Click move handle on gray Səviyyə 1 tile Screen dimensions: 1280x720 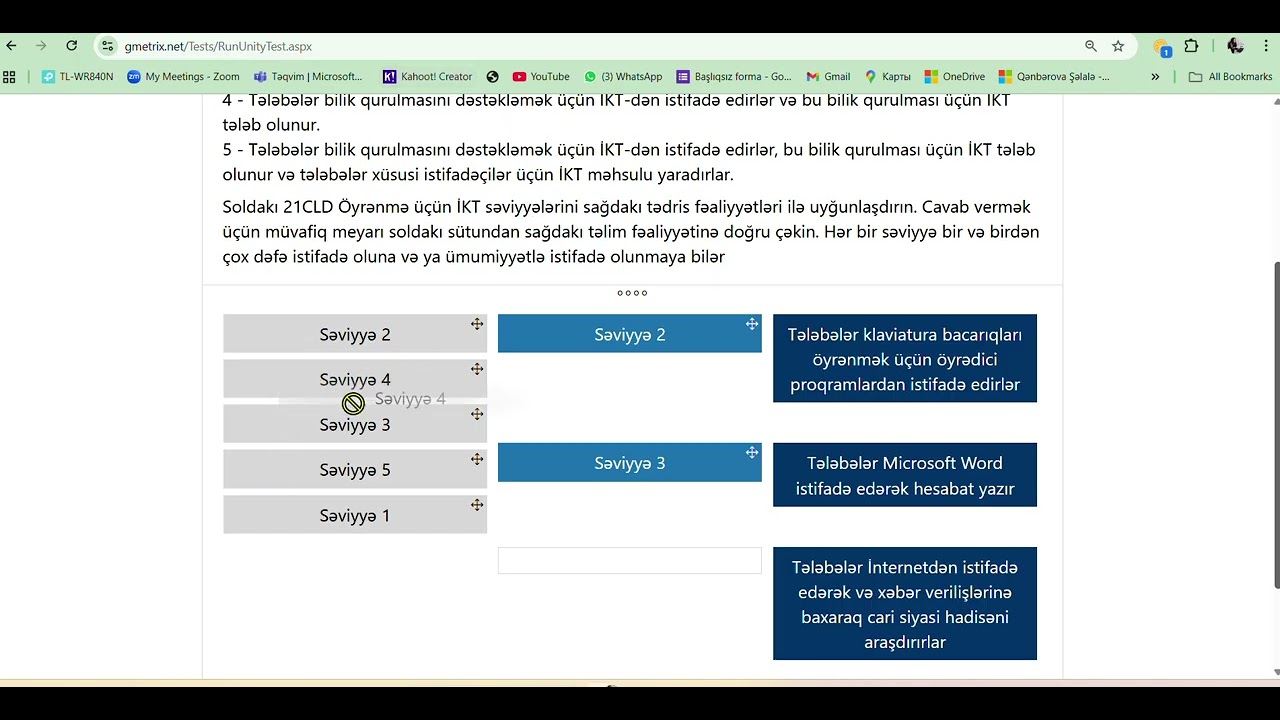click(x=477, y=505)
